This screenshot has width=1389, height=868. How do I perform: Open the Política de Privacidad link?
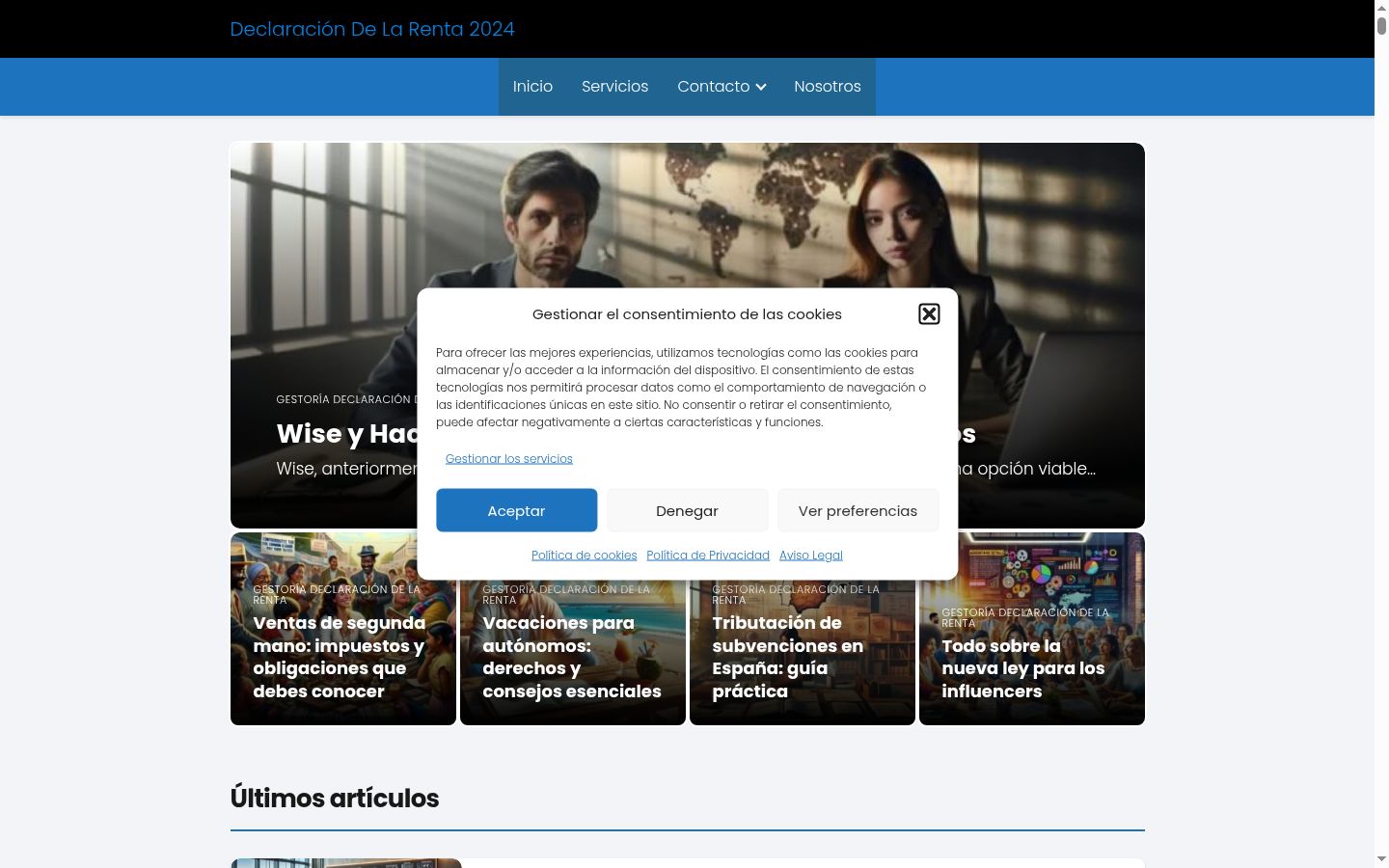708,556
